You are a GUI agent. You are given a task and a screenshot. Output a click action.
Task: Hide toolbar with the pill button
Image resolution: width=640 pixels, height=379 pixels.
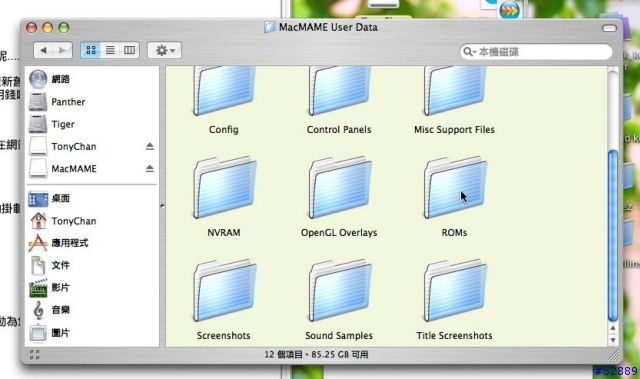(x=609, y=28)
